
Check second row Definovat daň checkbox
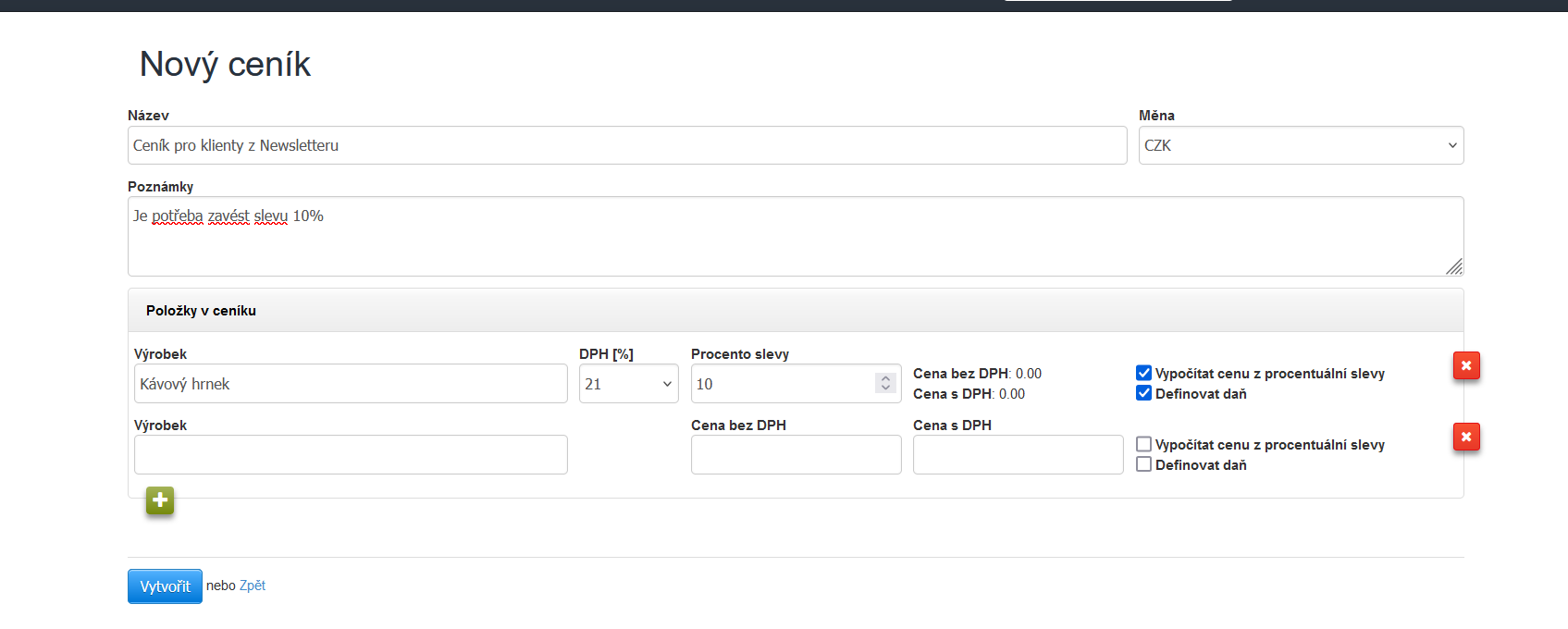point(1144,464)
